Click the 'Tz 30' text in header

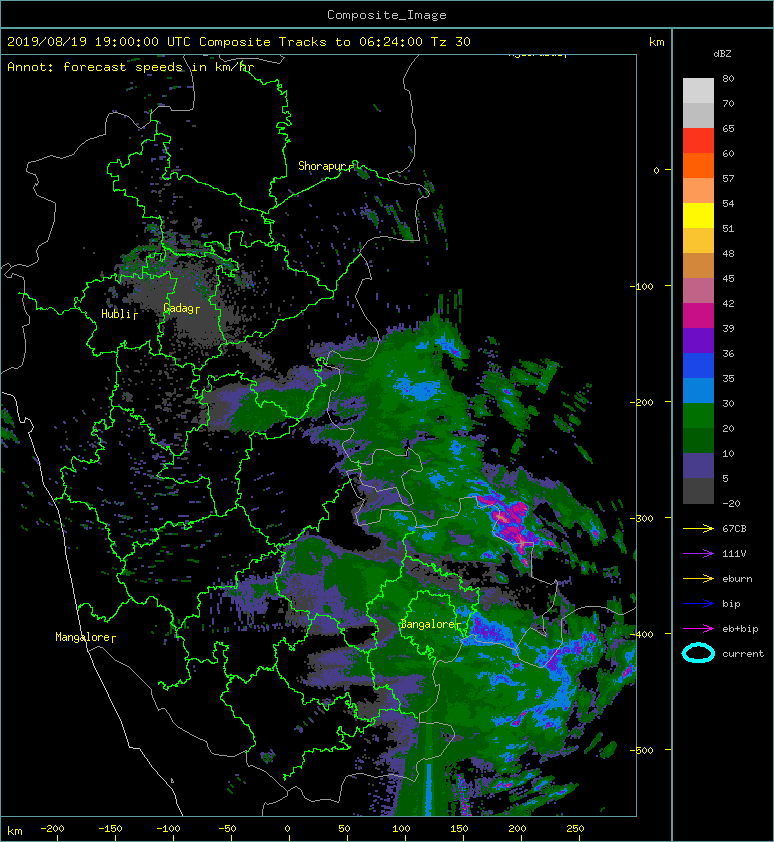tap(451, 42)
